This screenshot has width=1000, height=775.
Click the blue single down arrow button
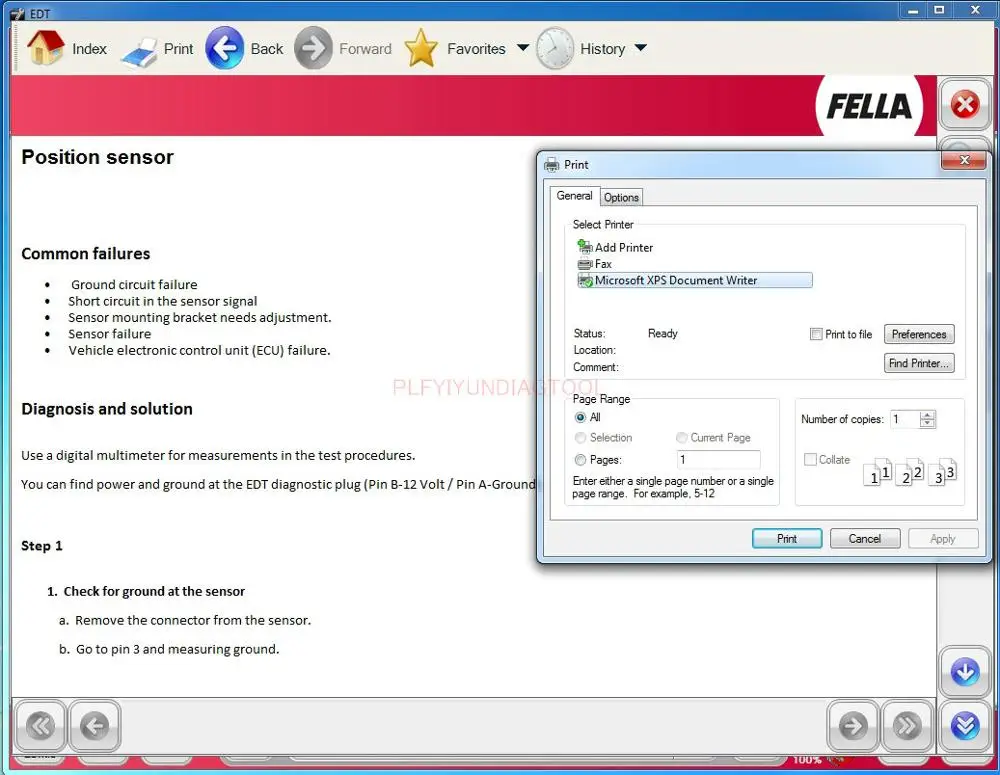[x=964, y=672]
